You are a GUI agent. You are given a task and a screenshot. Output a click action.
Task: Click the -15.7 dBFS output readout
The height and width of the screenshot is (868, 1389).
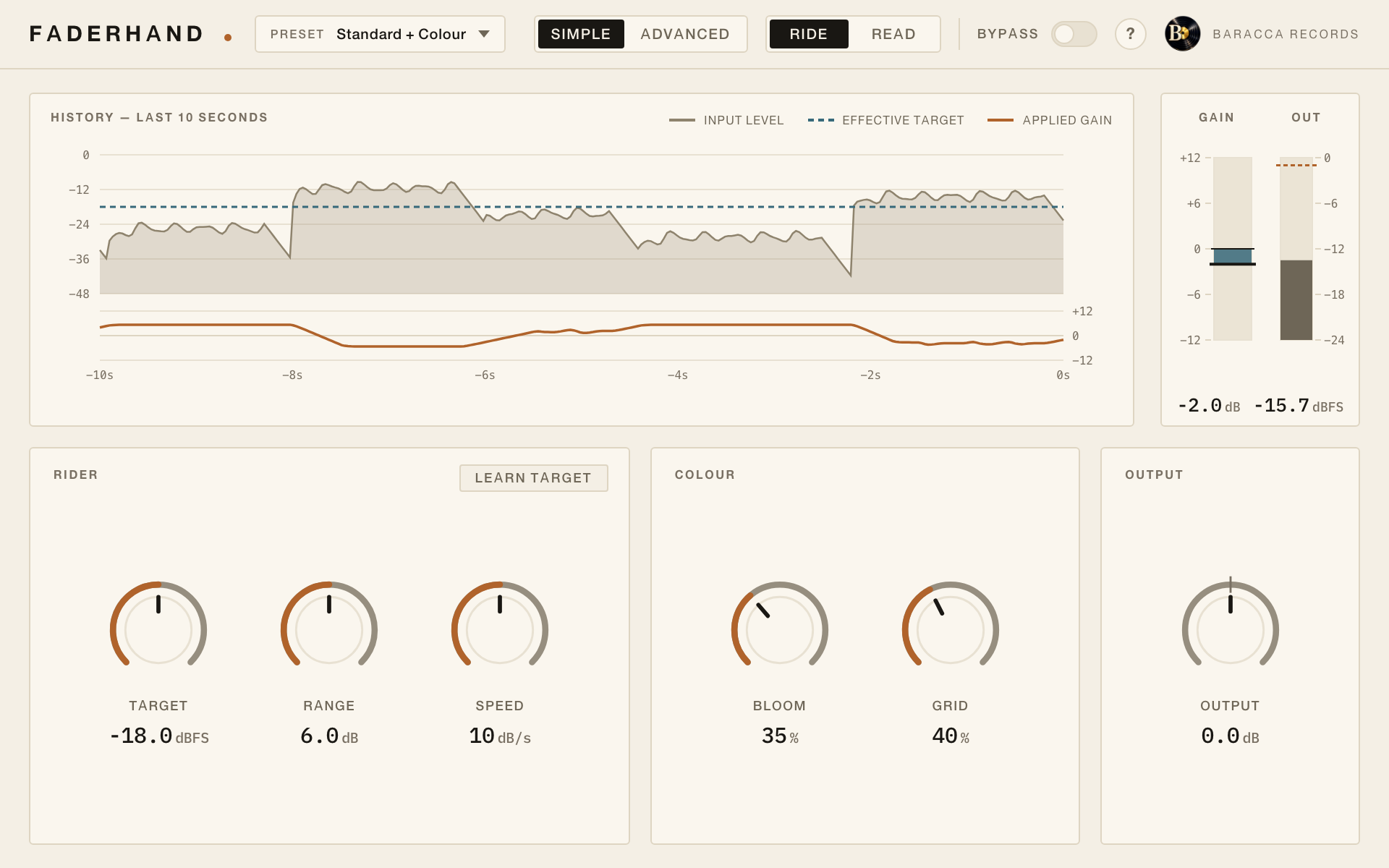[1299, 406]
